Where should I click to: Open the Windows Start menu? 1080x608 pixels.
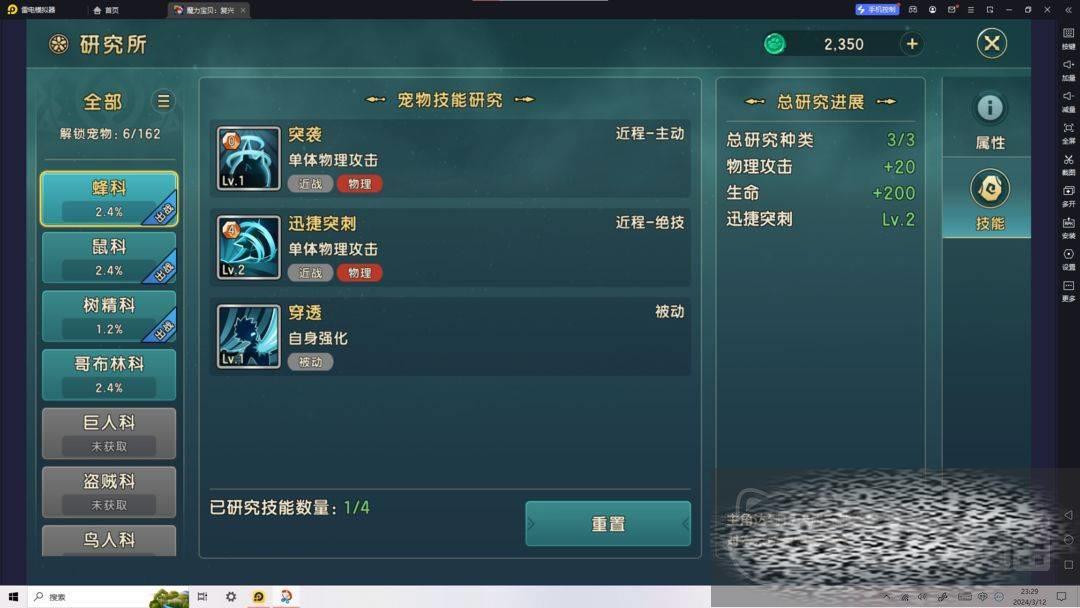click(13, 597)
